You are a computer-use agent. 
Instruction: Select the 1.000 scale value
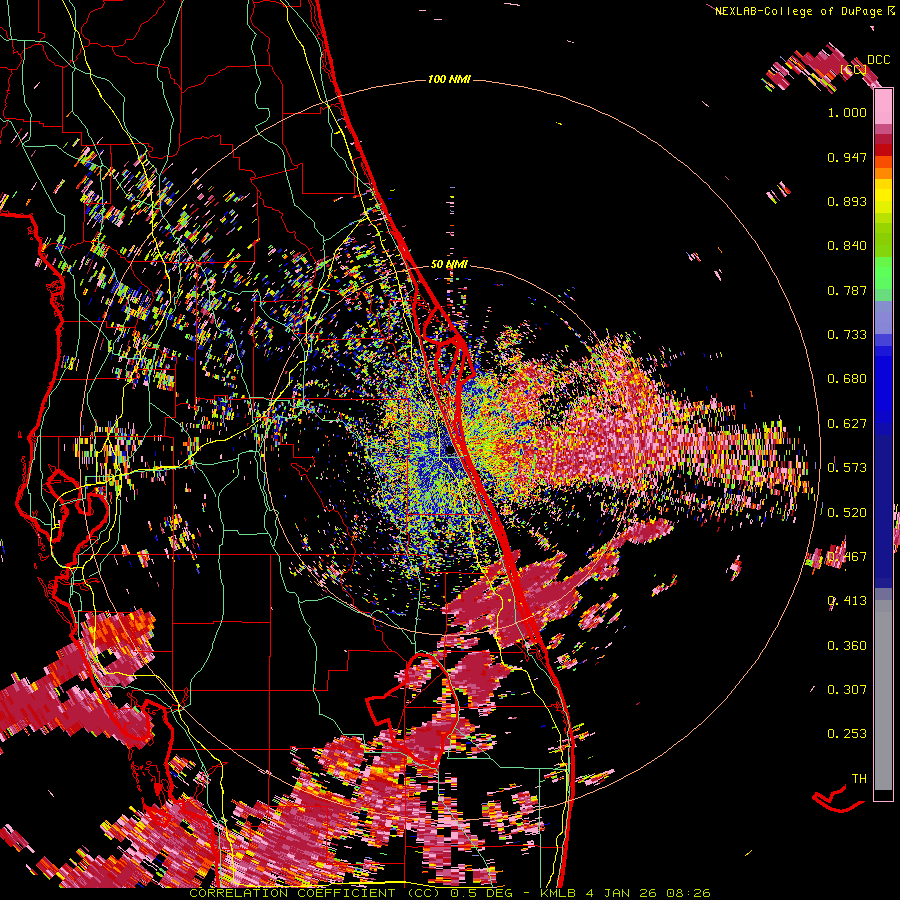(x=847, y=112)
